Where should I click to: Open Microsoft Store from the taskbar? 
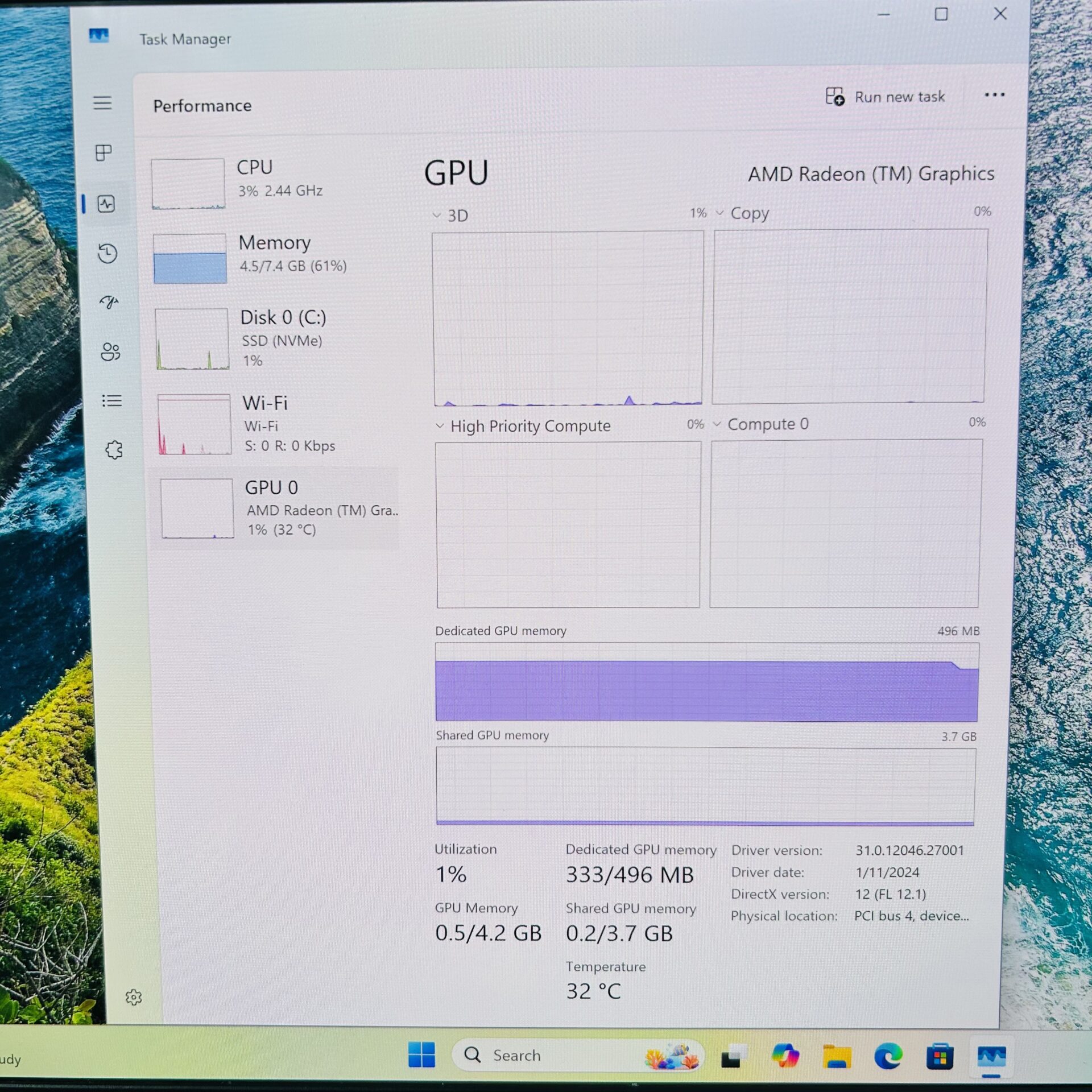point(940,1057)
